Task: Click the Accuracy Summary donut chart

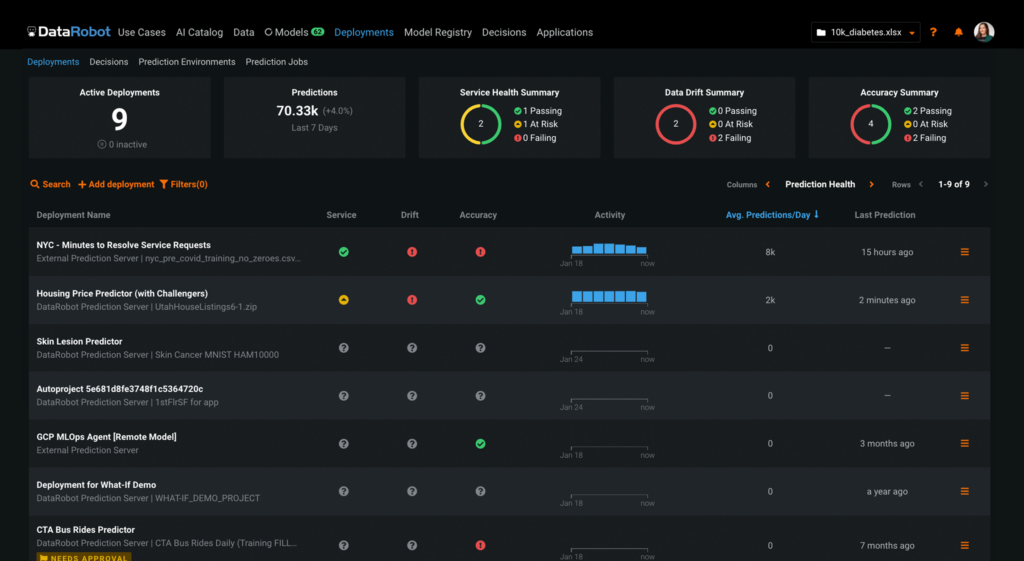Action: pos(871,124)
